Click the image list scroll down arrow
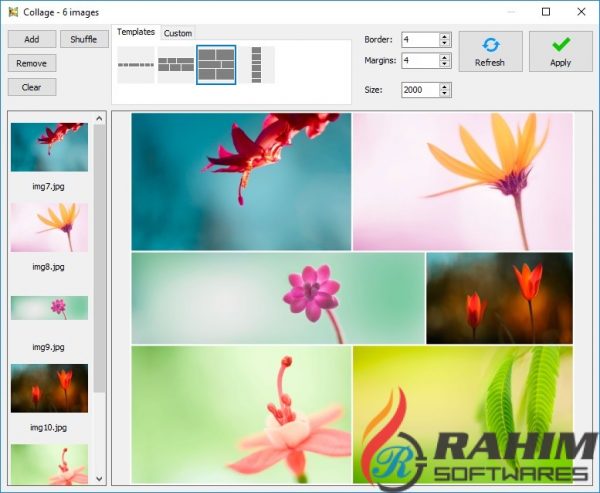 click(x=99, y=478)
